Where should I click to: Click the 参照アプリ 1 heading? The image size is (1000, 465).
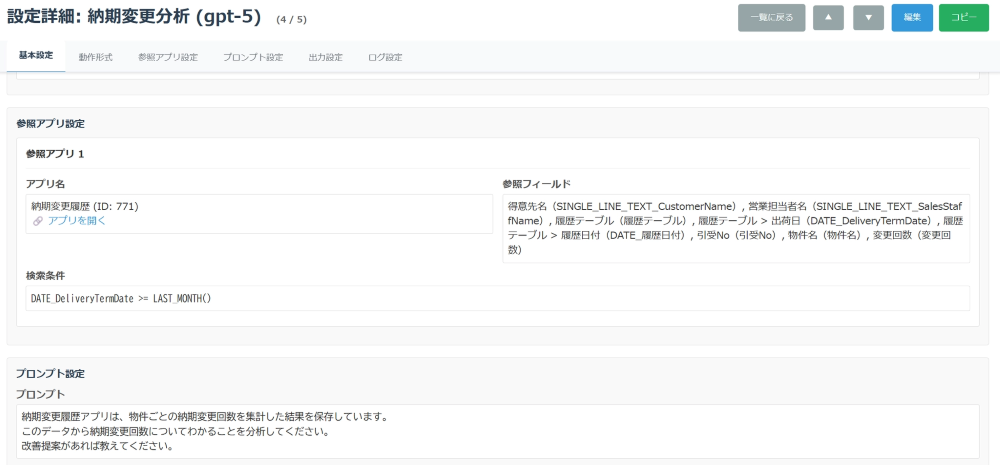[55, 154]
